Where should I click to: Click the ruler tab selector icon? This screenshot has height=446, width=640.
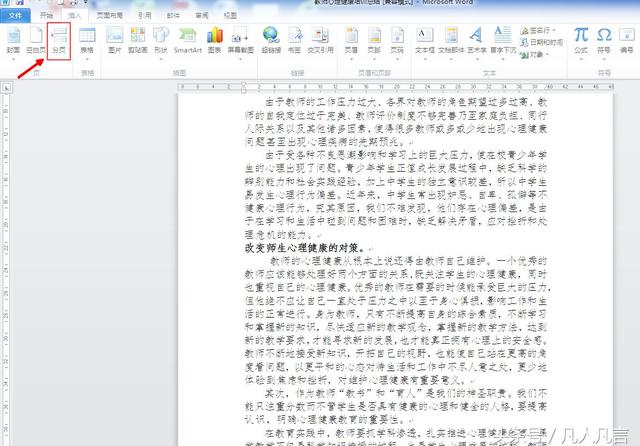pyautogui.click(x=7, y=87)
